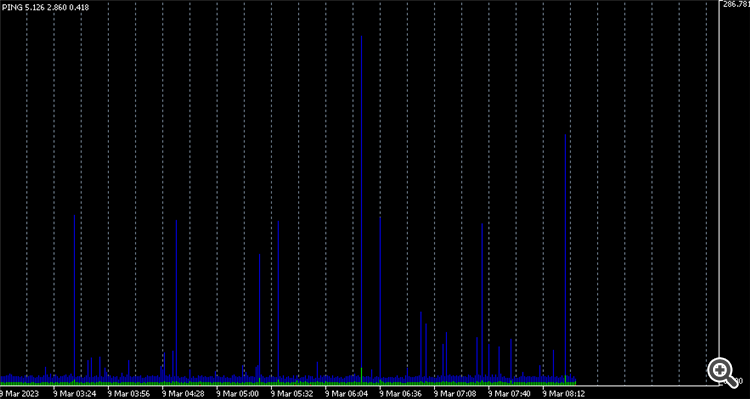Click the 9 Mar 07:08 time label
The height and width of the screenshot is (399, 750).
pos(455,394)
